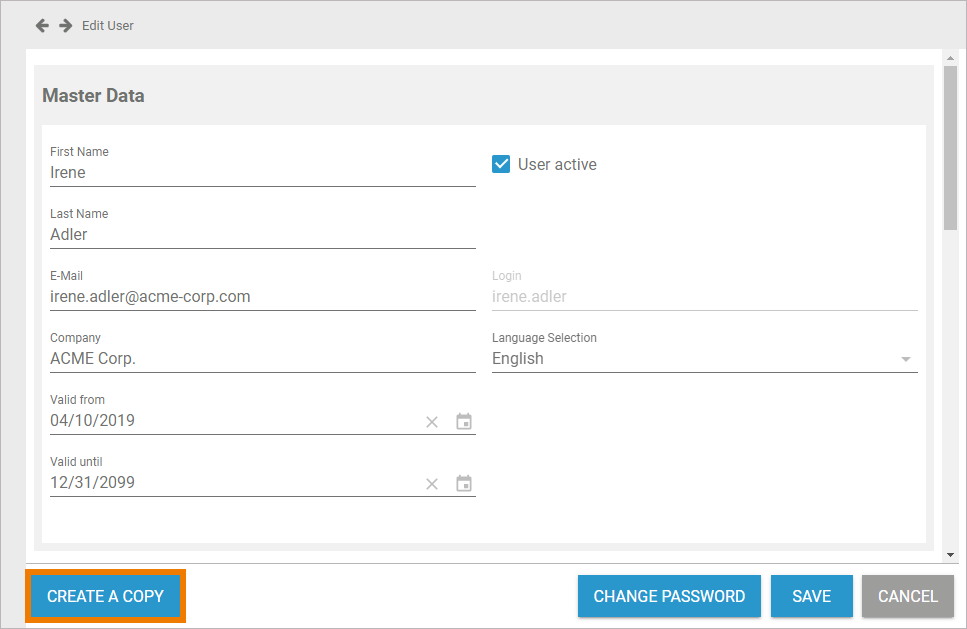Viewport: 967px width, 629px height.
Task: Clear the Valid from date
Action: point(432,422)
